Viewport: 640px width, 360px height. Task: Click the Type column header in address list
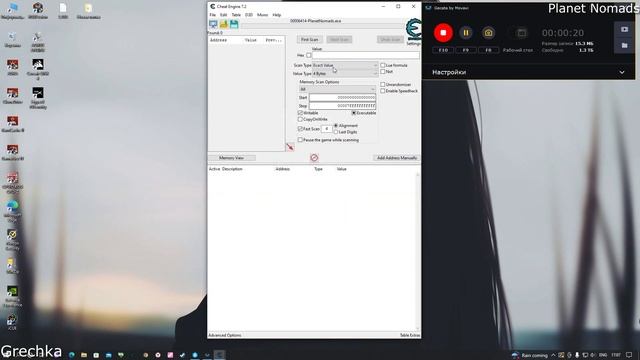[x=318, y=169]
